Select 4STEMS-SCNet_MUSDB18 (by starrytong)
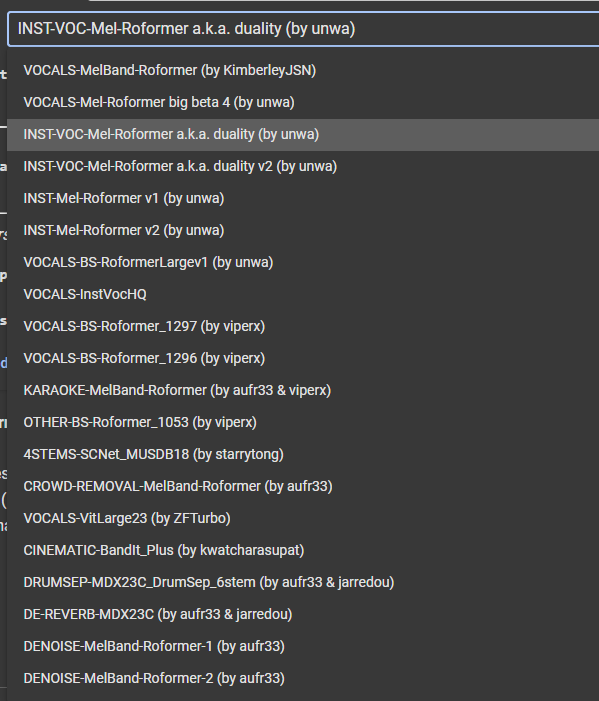The height and width of the screenshot is (701, 599). point(303,454)
